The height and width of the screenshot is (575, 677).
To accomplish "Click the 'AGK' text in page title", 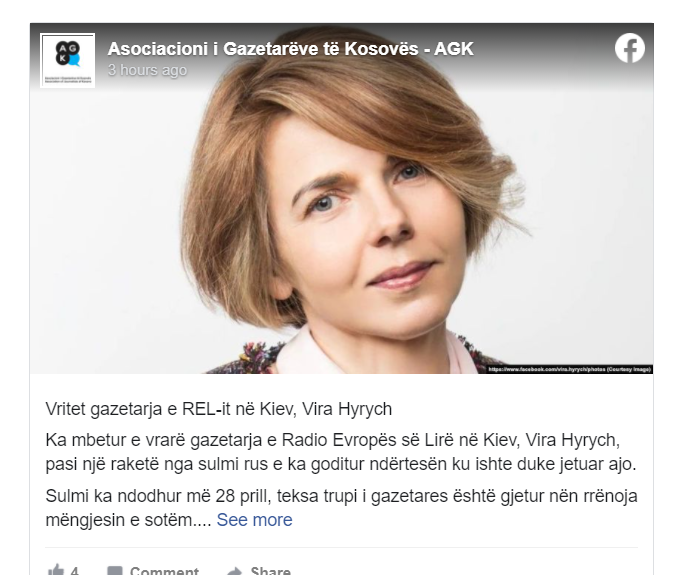I will point(454,49).
